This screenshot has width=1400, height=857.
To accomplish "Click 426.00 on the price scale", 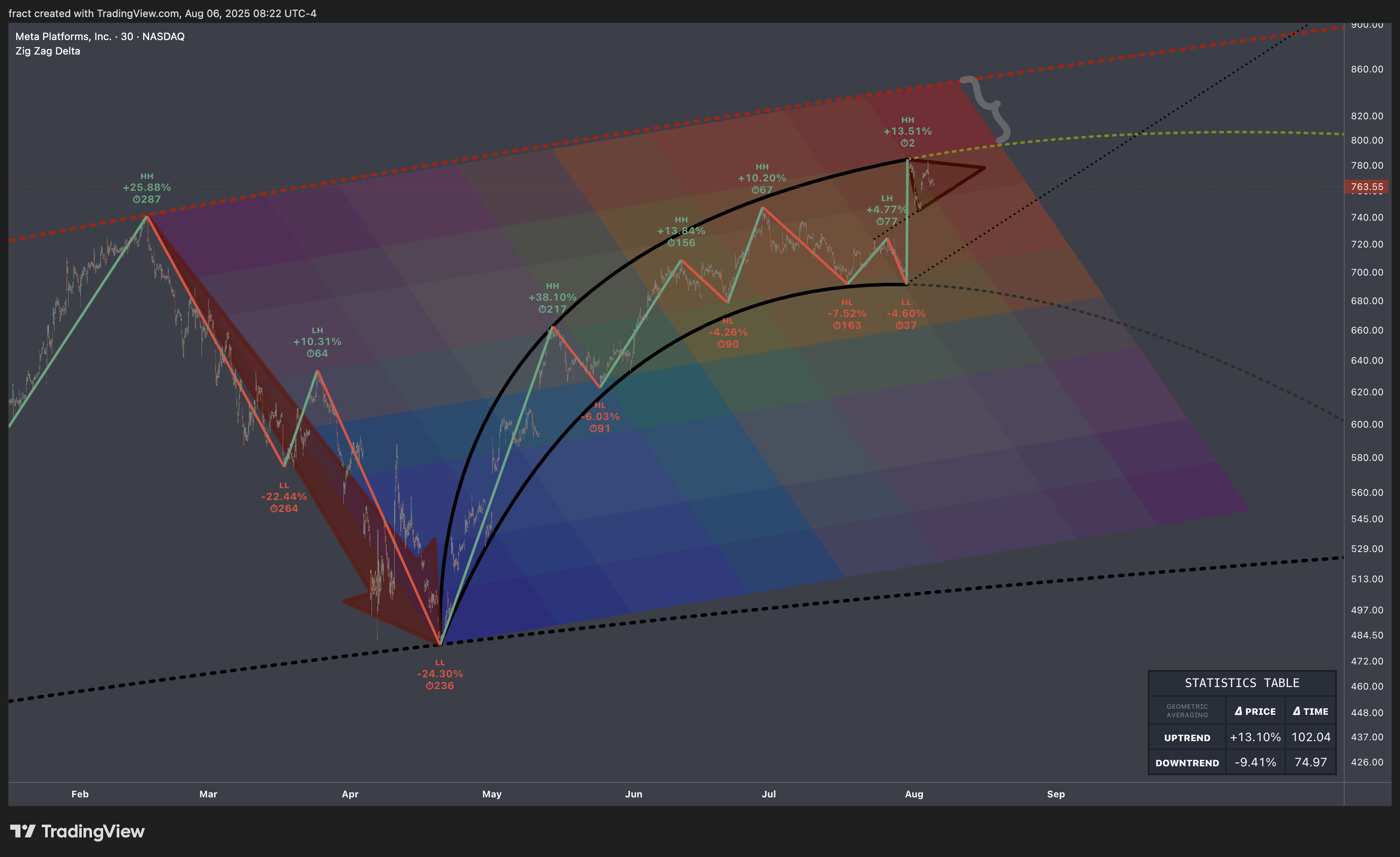I will 1367,762.
